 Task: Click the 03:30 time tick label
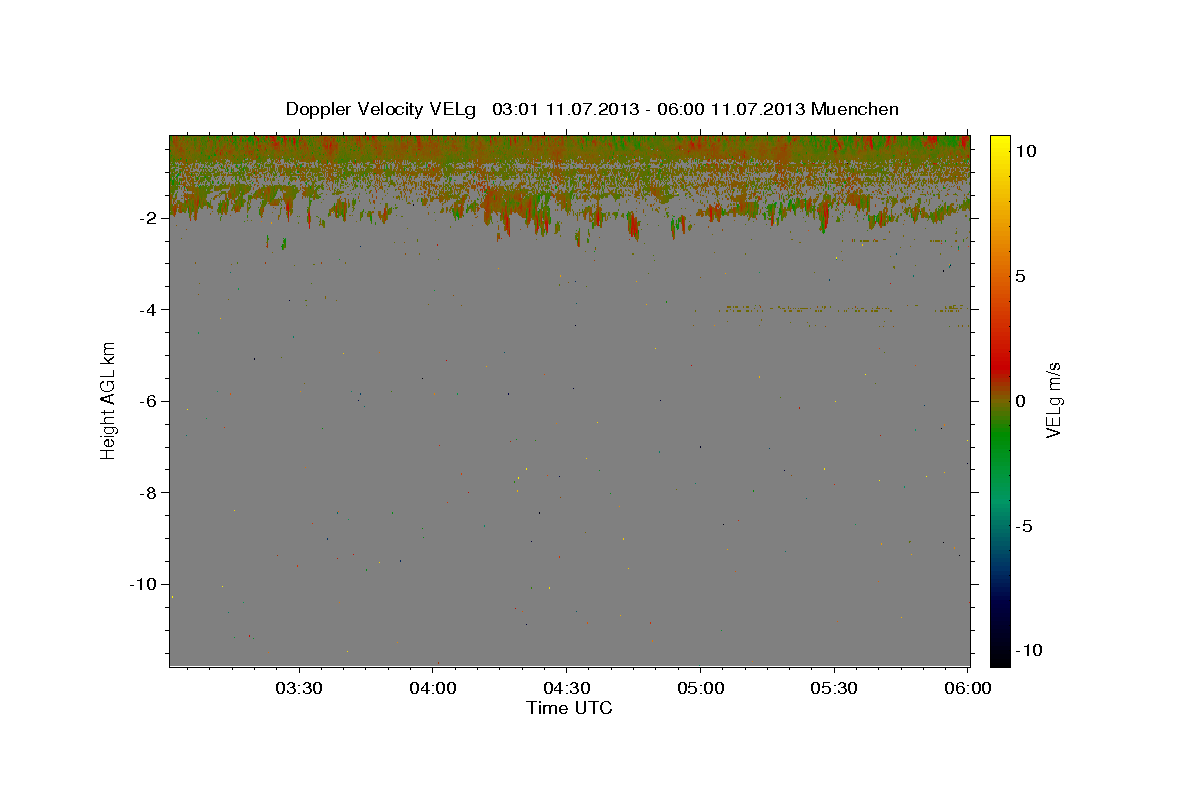coord(300,688)
